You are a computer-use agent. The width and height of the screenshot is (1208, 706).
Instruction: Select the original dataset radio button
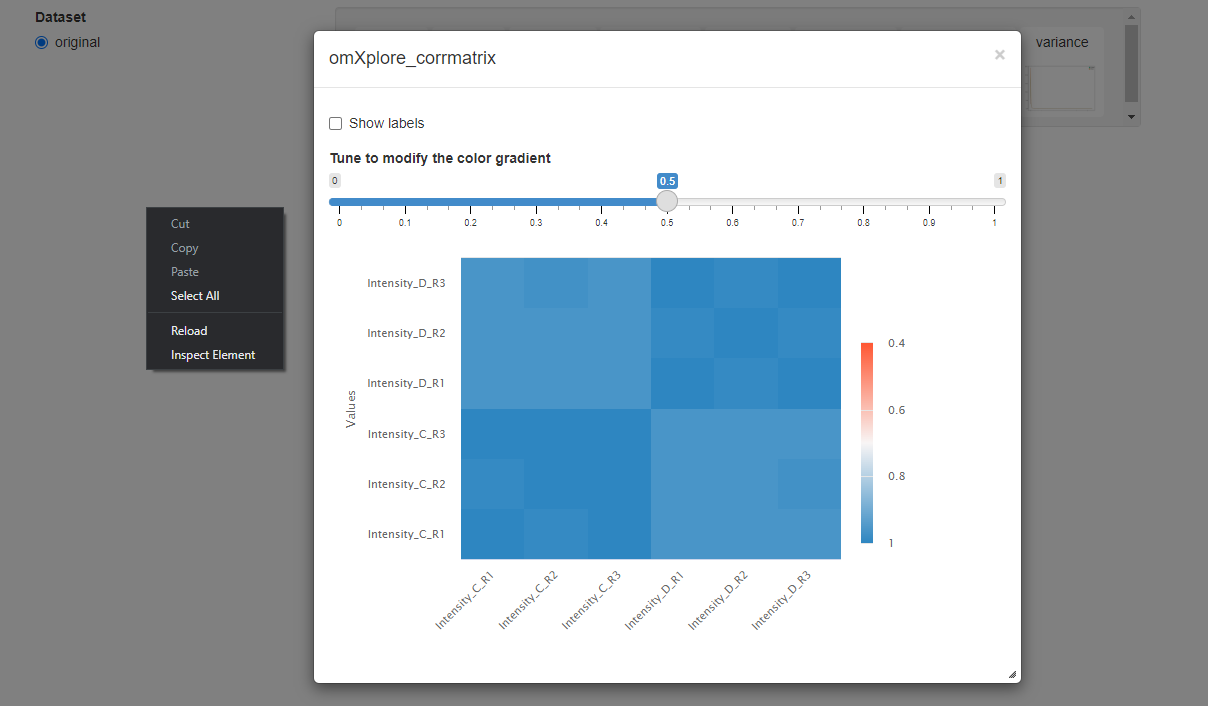[x=41, y=42]
